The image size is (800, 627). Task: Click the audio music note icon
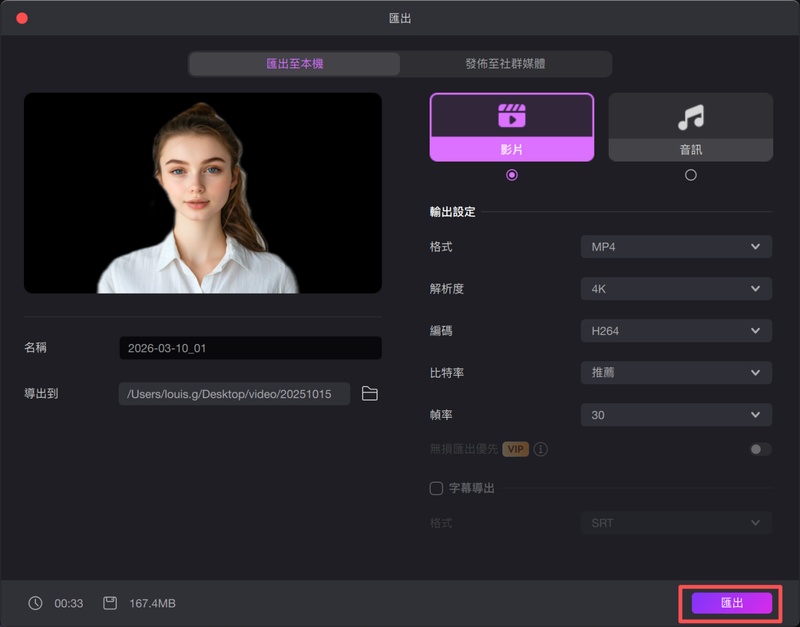[x=690, y=117]
